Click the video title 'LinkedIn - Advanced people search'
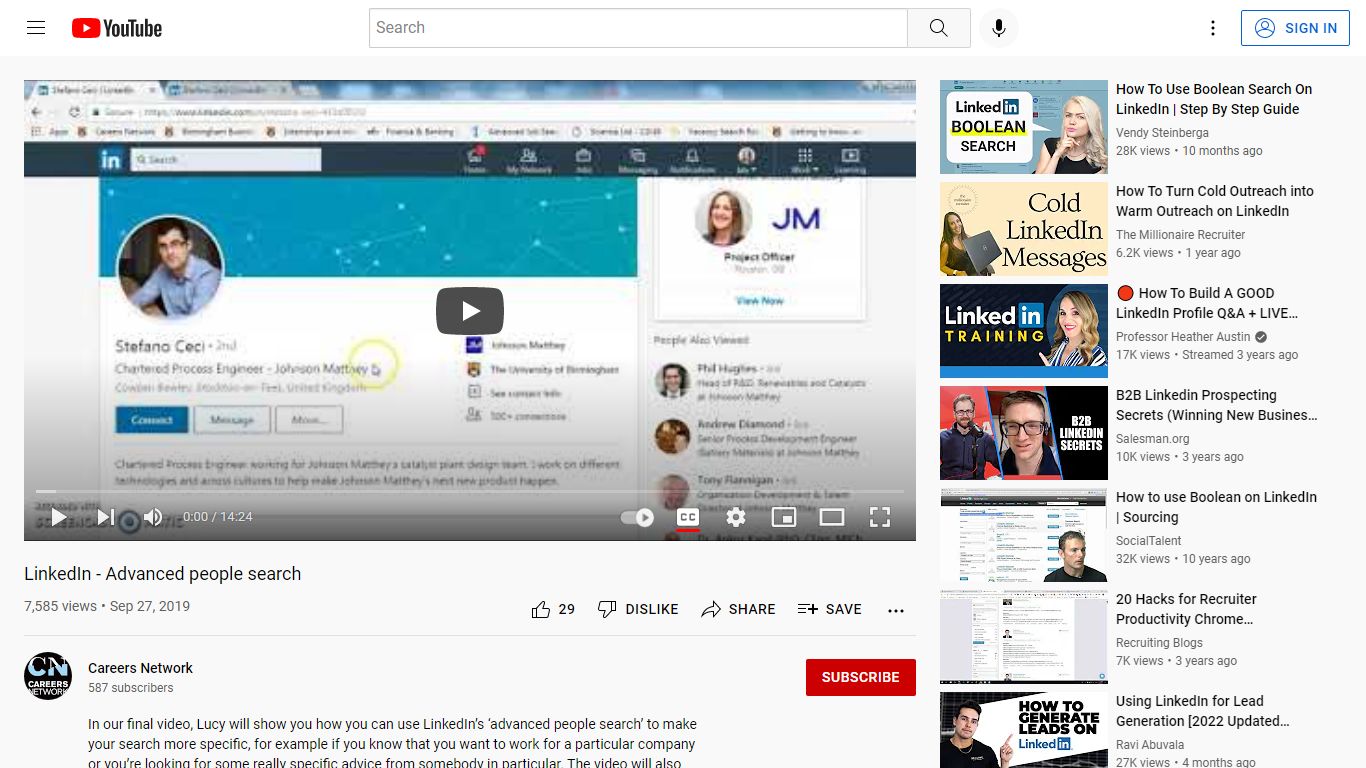Image resolution: width=1366 pixels, height=768 pixels. pyautogui.click(x=162, y=574)
